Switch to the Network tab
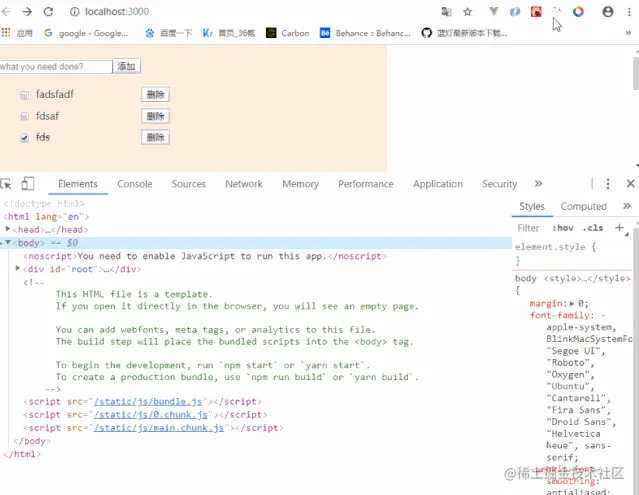Image resolution: width=639 pixels, height=495 pixels. coord(244,184)
